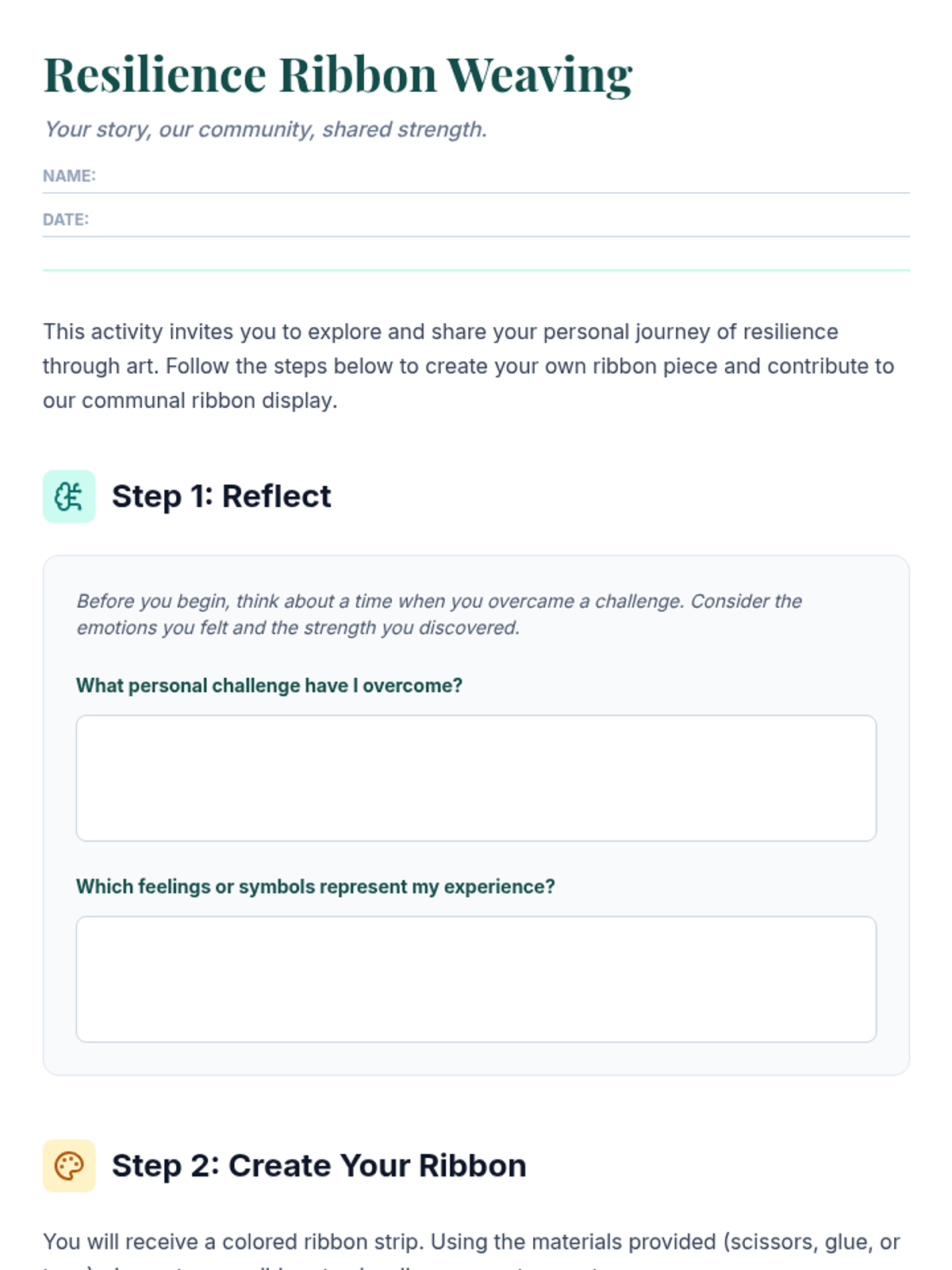
Task: Click the word Resilience in the main title
Action: (155, 75)
